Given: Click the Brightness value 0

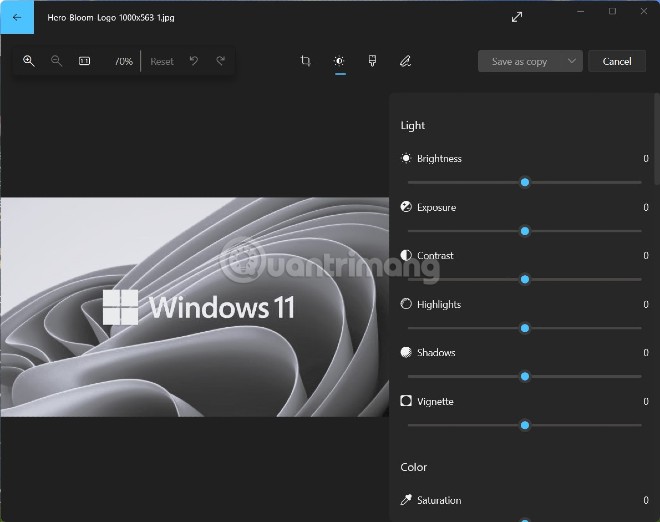Looking at the screenshot, I should point(646,159).
